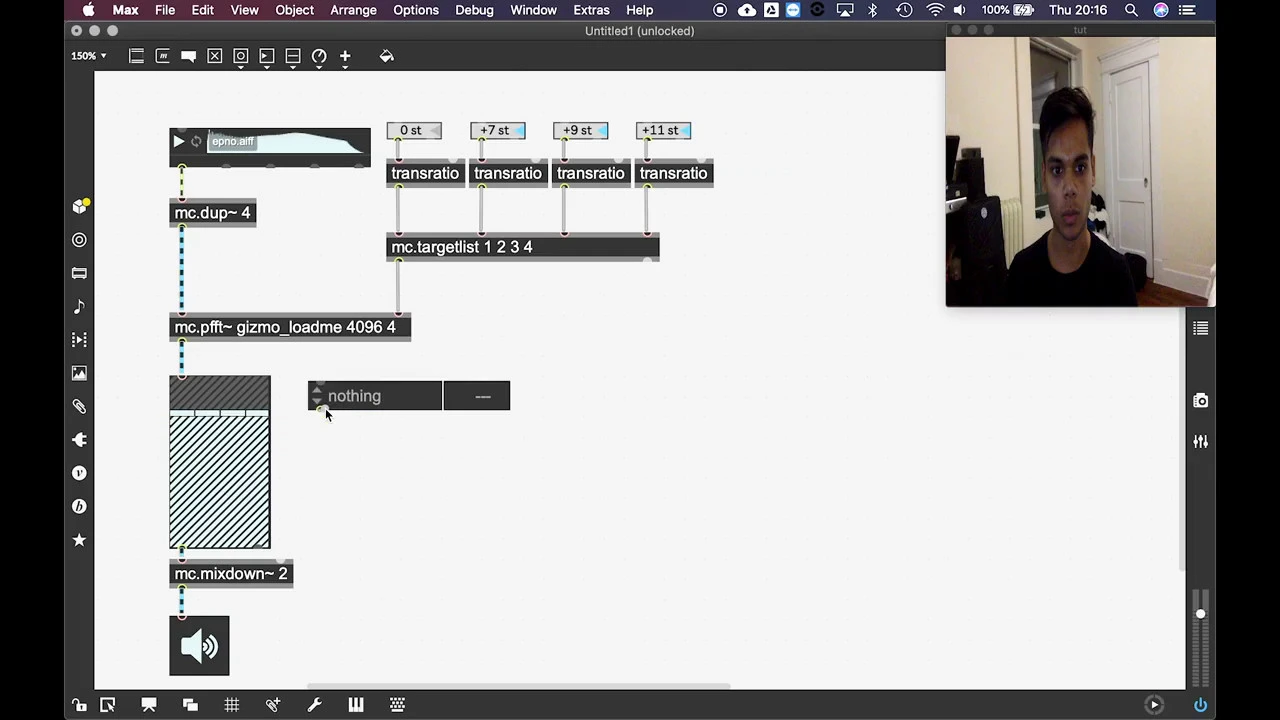
Task: Toggle the patcher lock in bottom toolbar
Action: pyautogui.click(x=79, y=705)
